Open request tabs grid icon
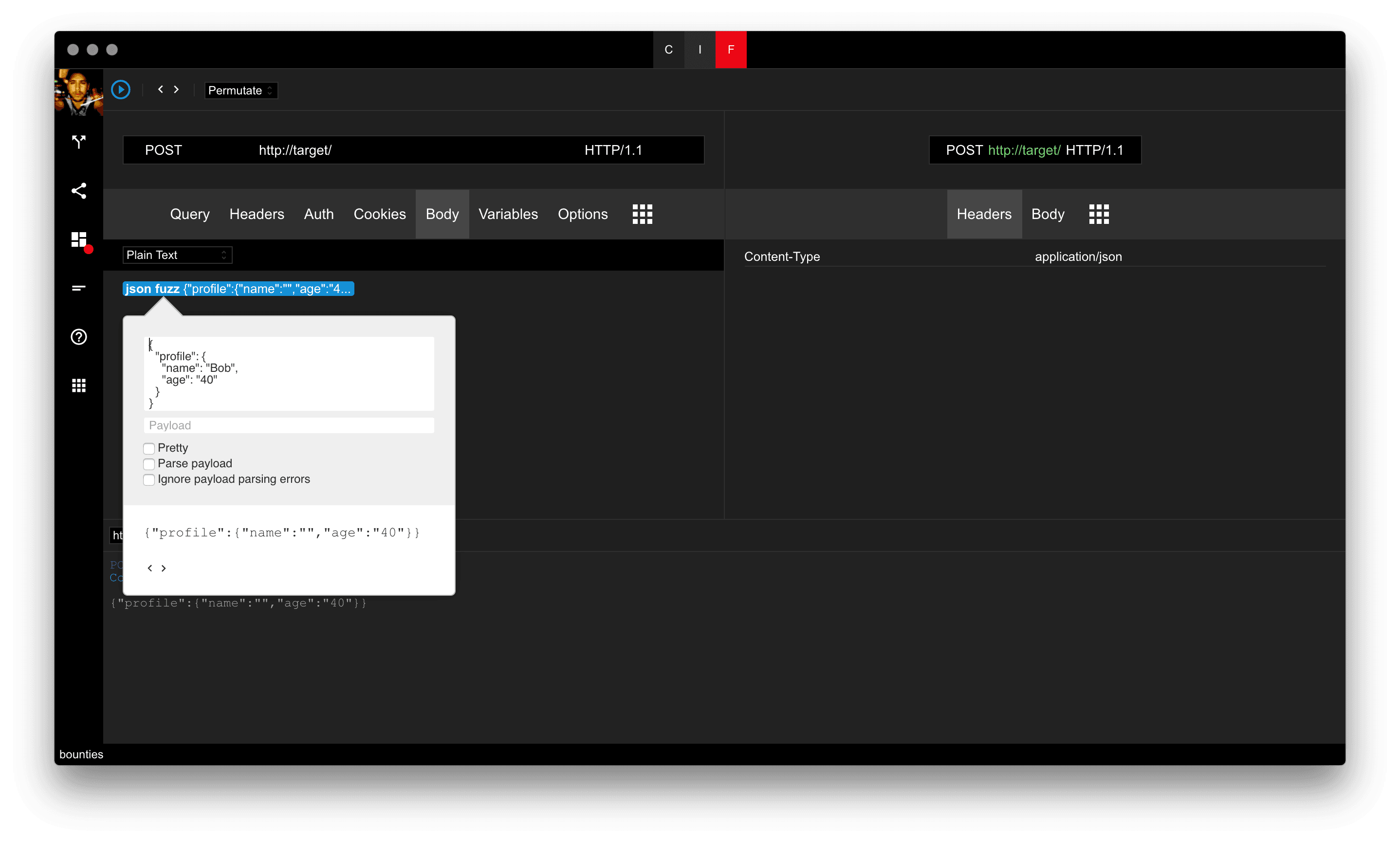 pos(643,214)
